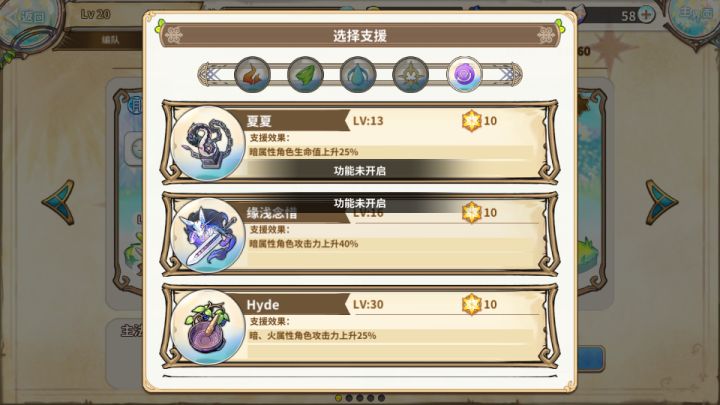Viewport: 720px width, 405px height.
Task: Click the last page indicator dot
Action: coord(381,398)
